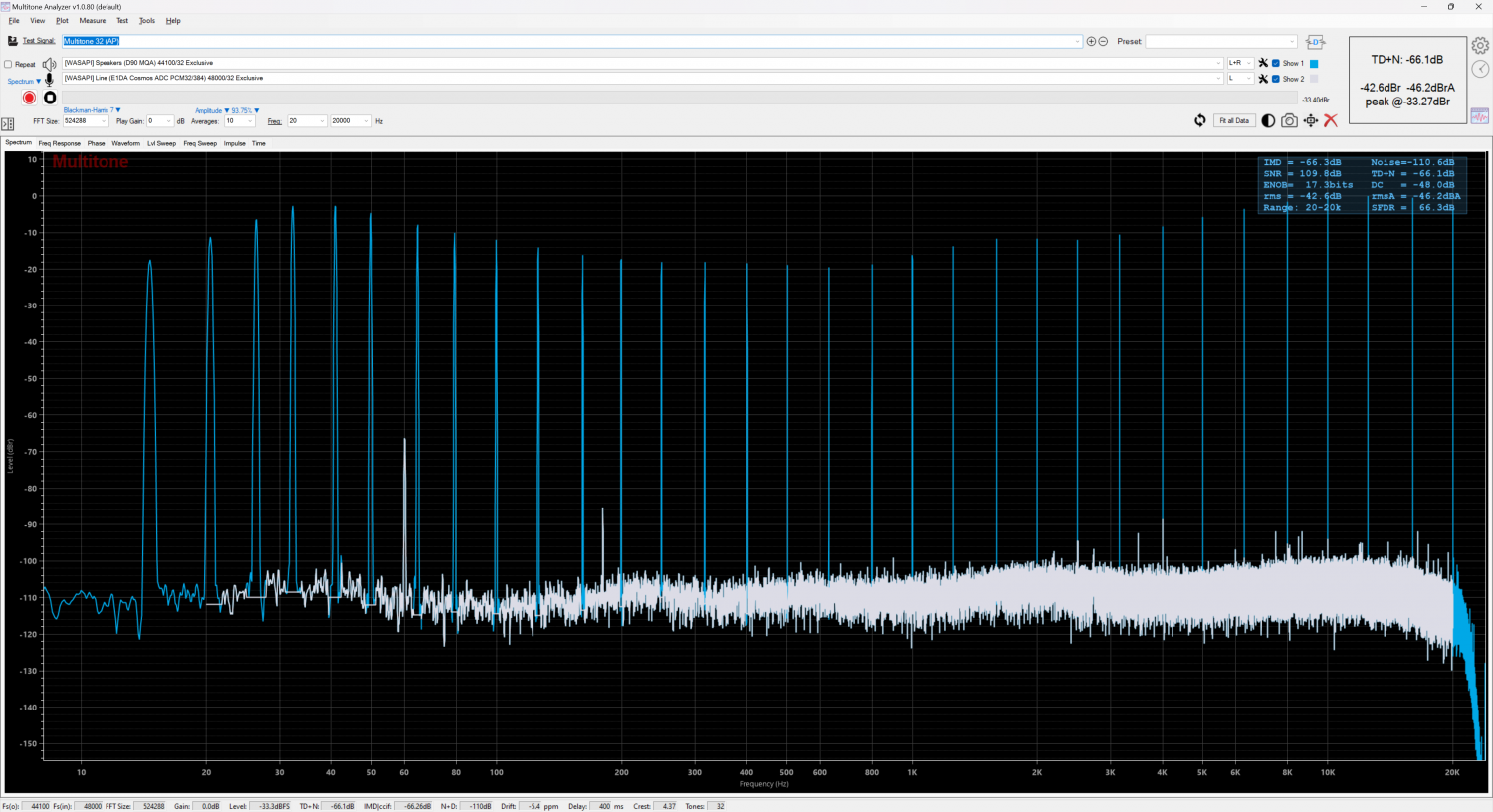1493x812 pixels.
Task: Open the Test menu
Action: click(x=122, y=20)
